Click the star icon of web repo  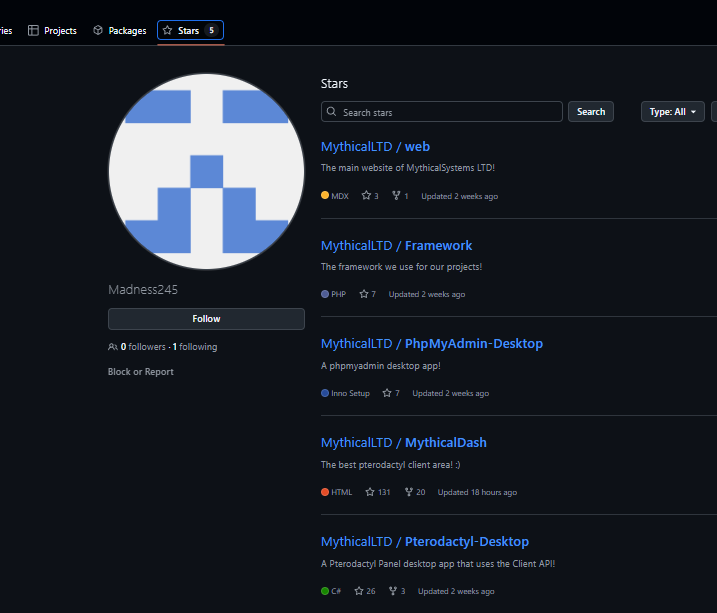(x=366, y=196)
